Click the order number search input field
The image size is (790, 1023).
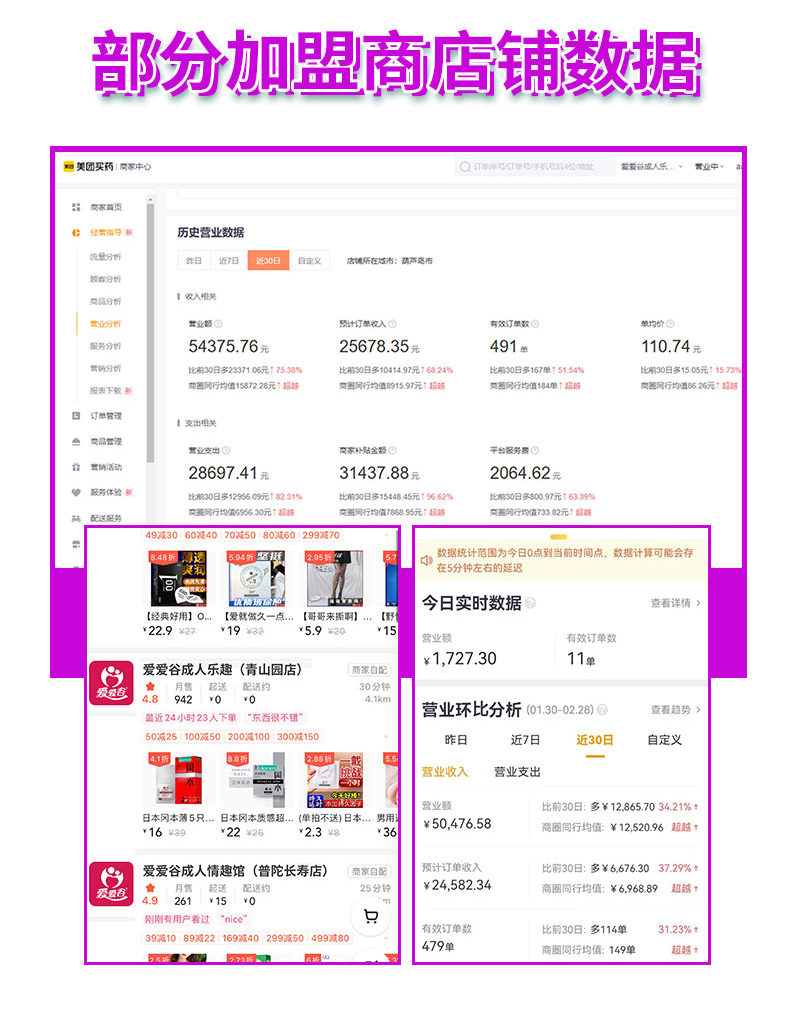pyautogui.click(x=535, y=167)
